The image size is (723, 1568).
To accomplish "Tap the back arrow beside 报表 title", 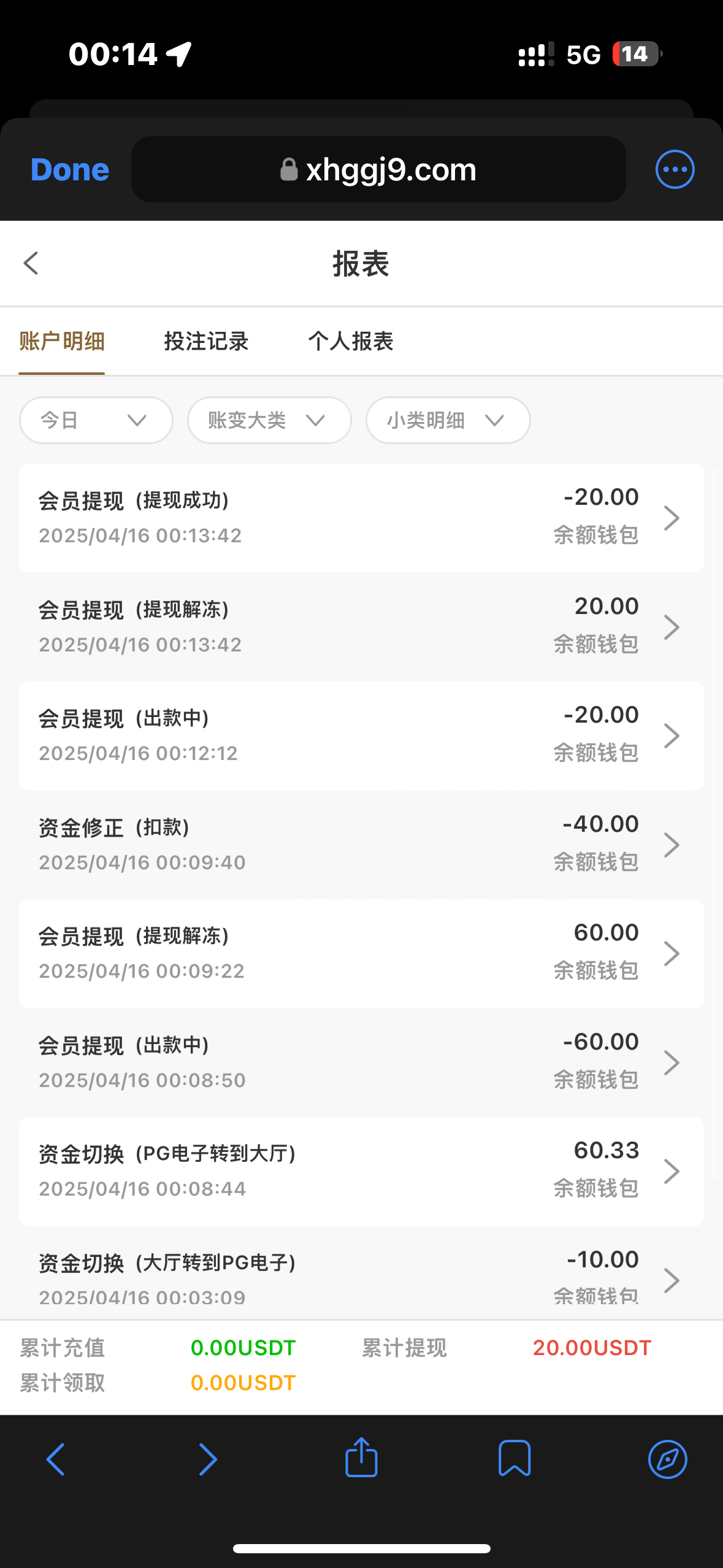I will pyautogui.click(x=31, y=263).
